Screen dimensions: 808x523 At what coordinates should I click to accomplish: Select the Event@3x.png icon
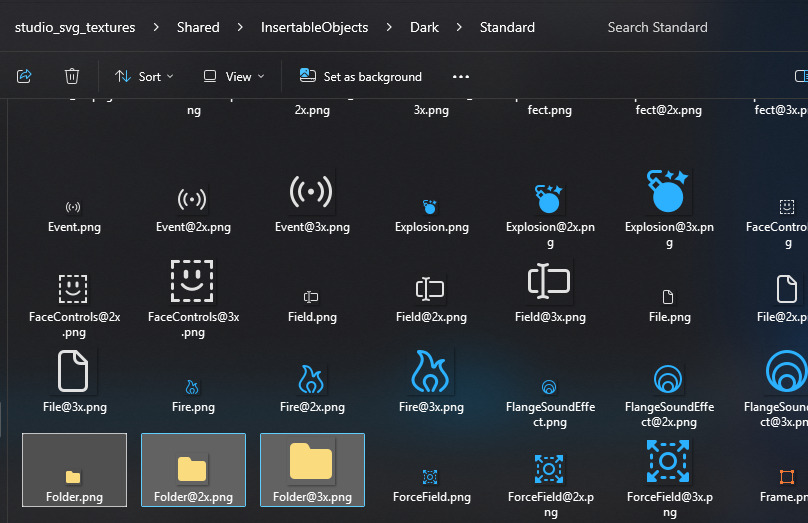coord(311,191)
